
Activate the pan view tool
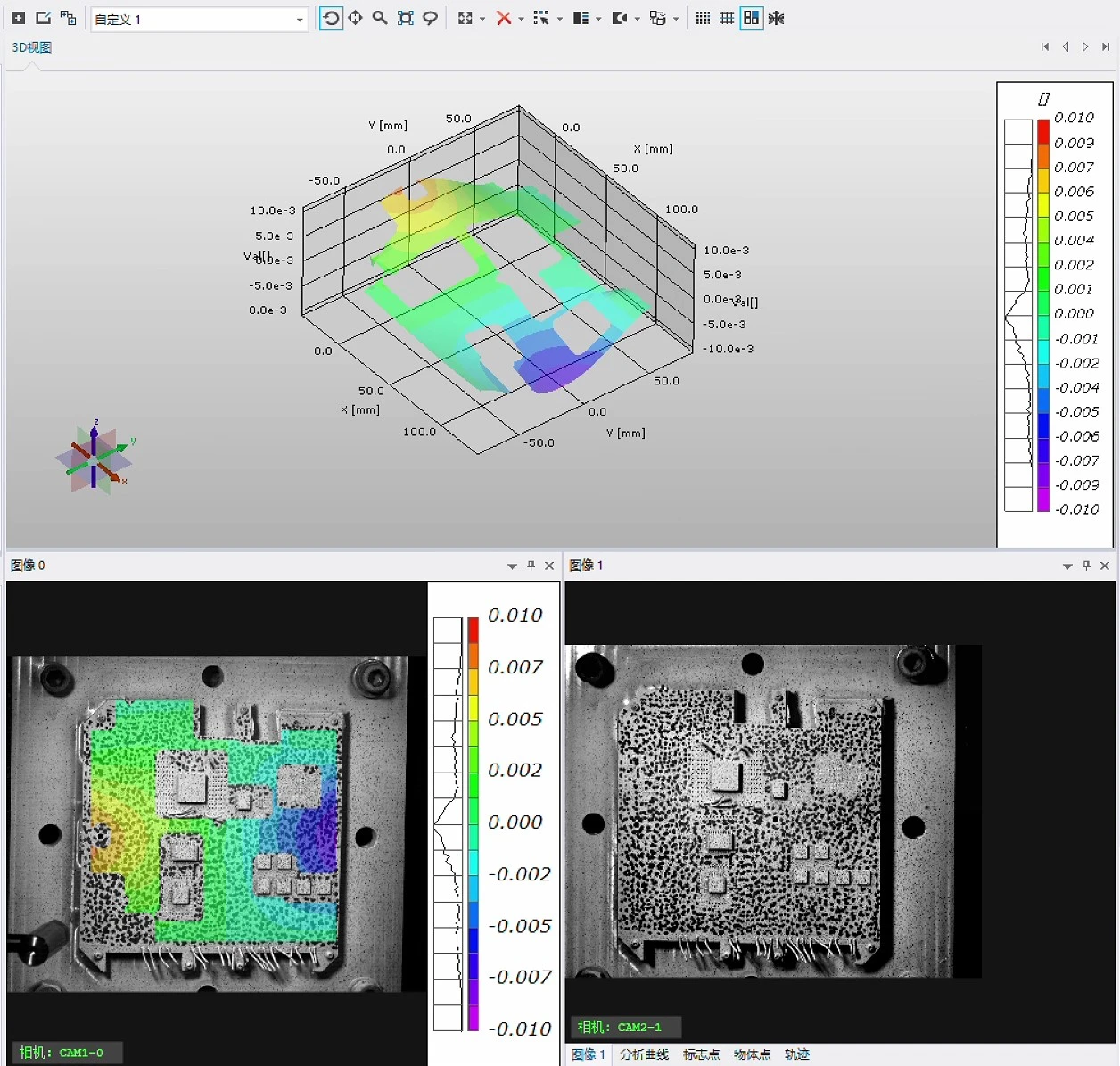(x=355, y=19)
